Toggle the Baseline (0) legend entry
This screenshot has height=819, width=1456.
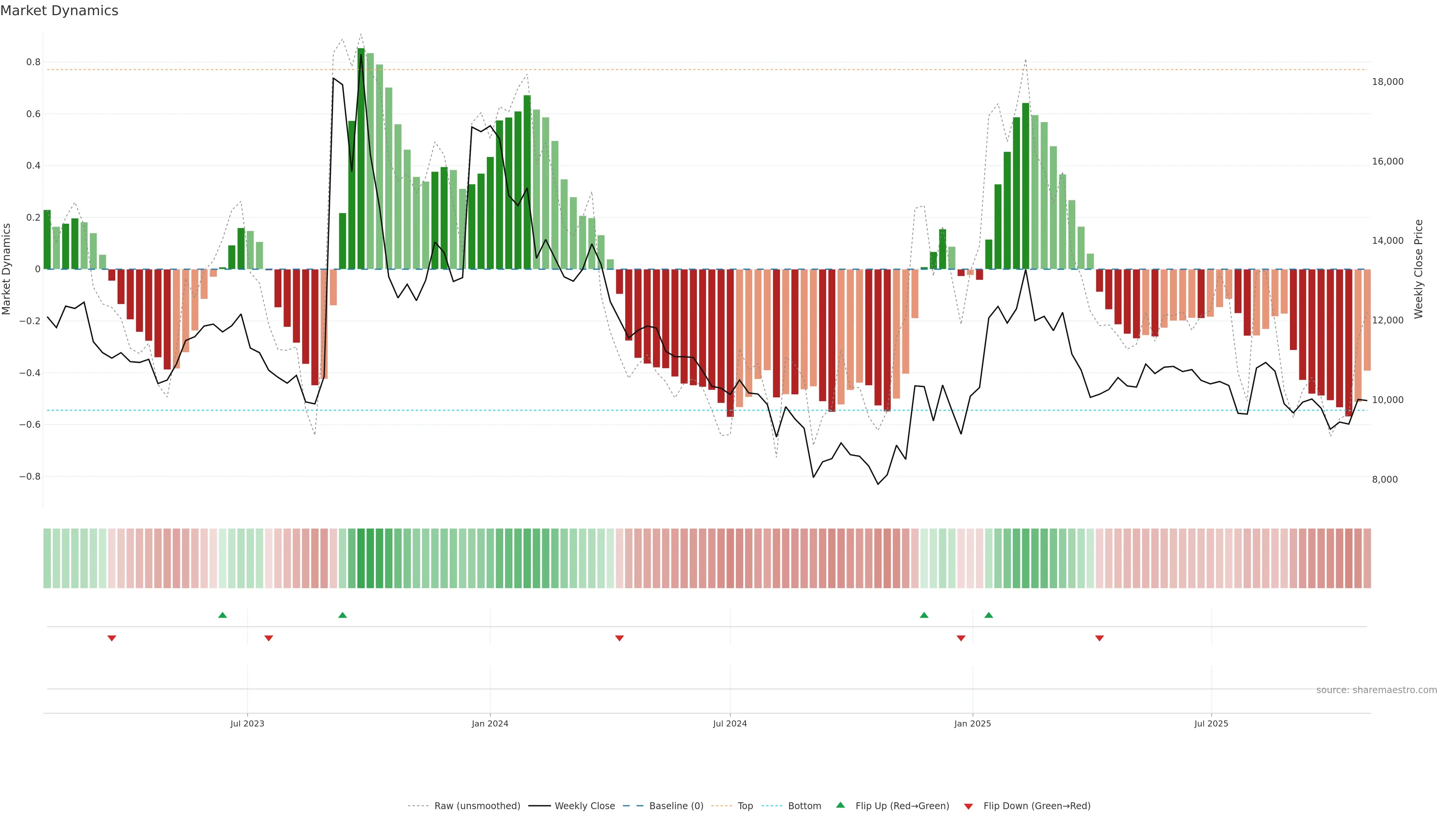click(676, 806)
